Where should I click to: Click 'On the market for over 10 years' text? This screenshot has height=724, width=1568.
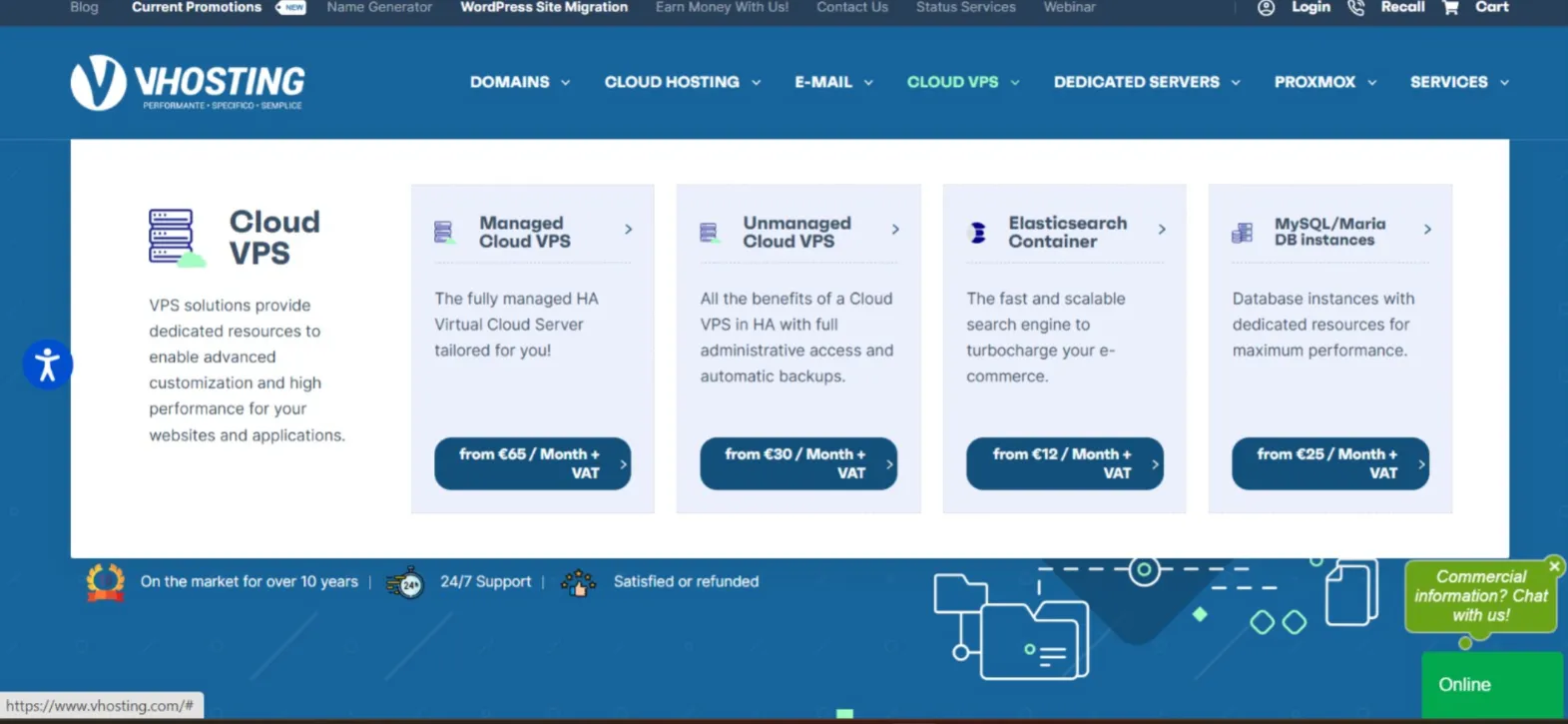click(x=249, y=581)
